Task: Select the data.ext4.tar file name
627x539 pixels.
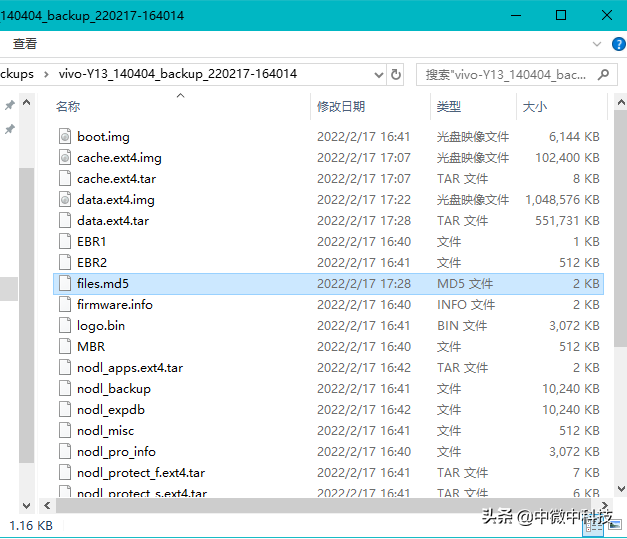Action: pos(113,221)
